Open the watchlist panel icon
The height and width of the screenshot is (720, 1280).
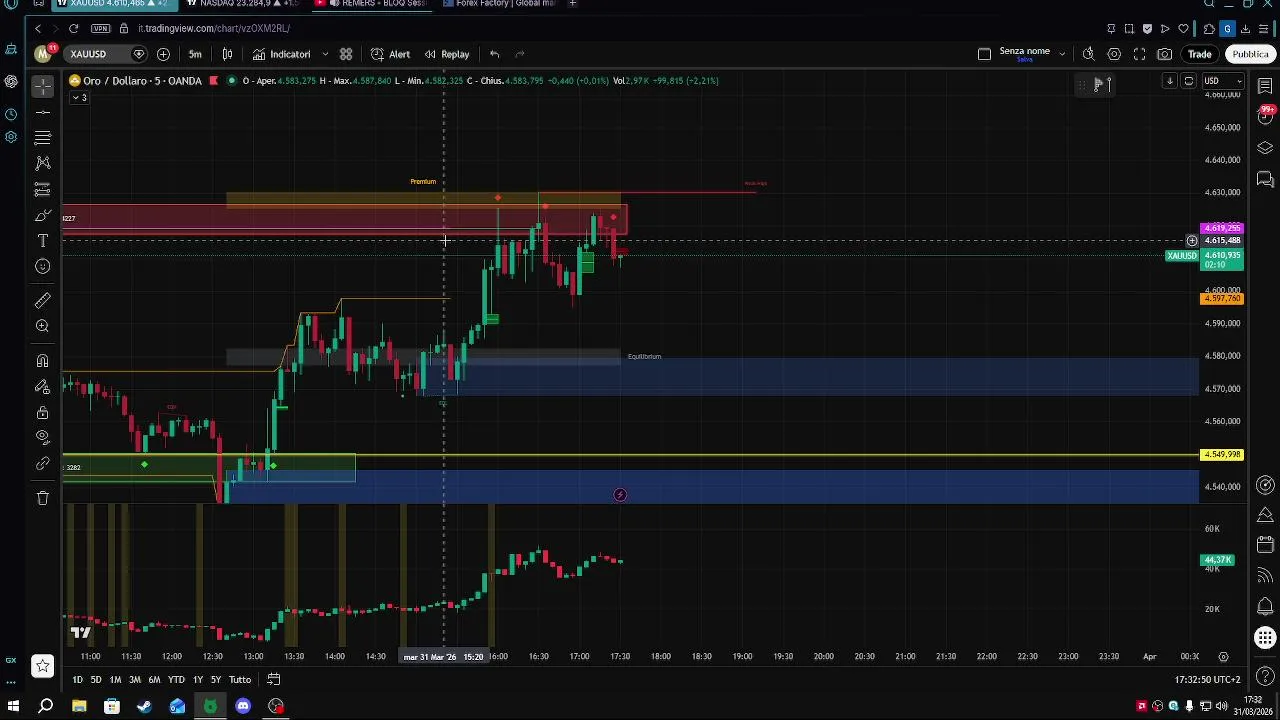click(x=1265, y=86)
